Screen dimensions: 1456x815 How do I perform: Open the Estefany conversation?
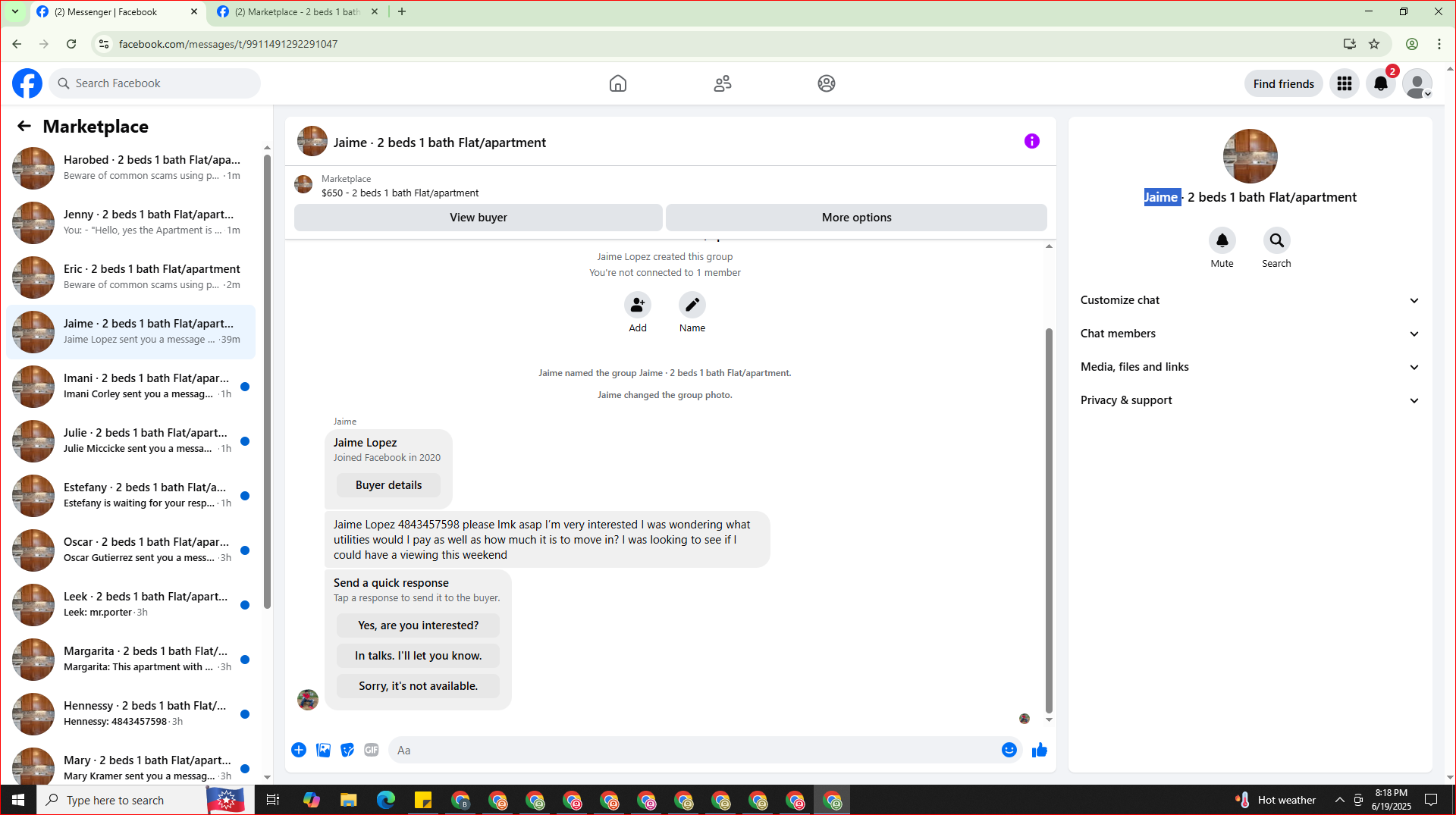click(x=131, y=496)
